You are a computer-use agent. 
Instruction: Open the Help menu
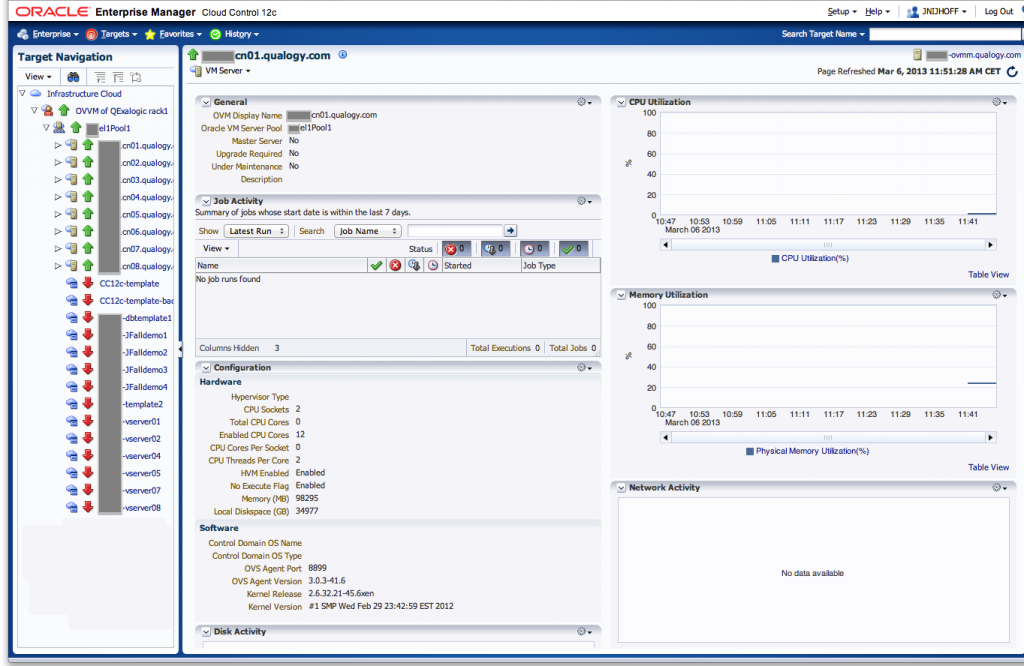pyautogui.click(x=877, y=11)
